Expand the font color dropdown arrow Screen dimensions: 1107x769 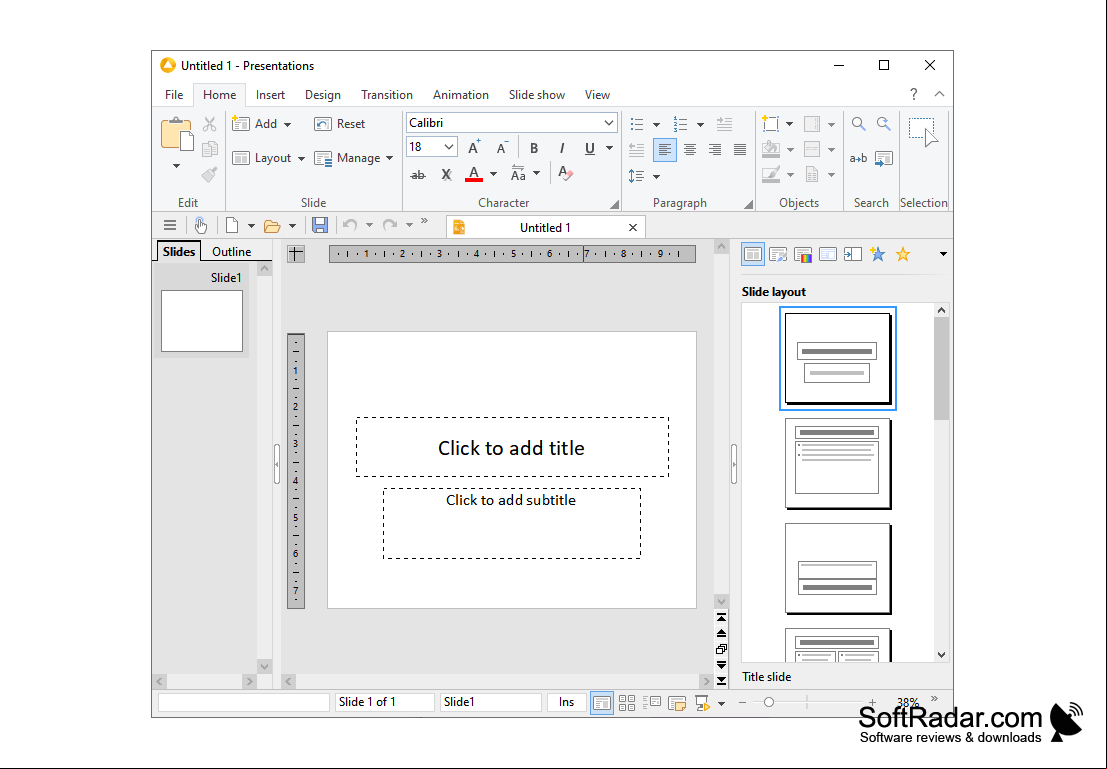[493, 174]
